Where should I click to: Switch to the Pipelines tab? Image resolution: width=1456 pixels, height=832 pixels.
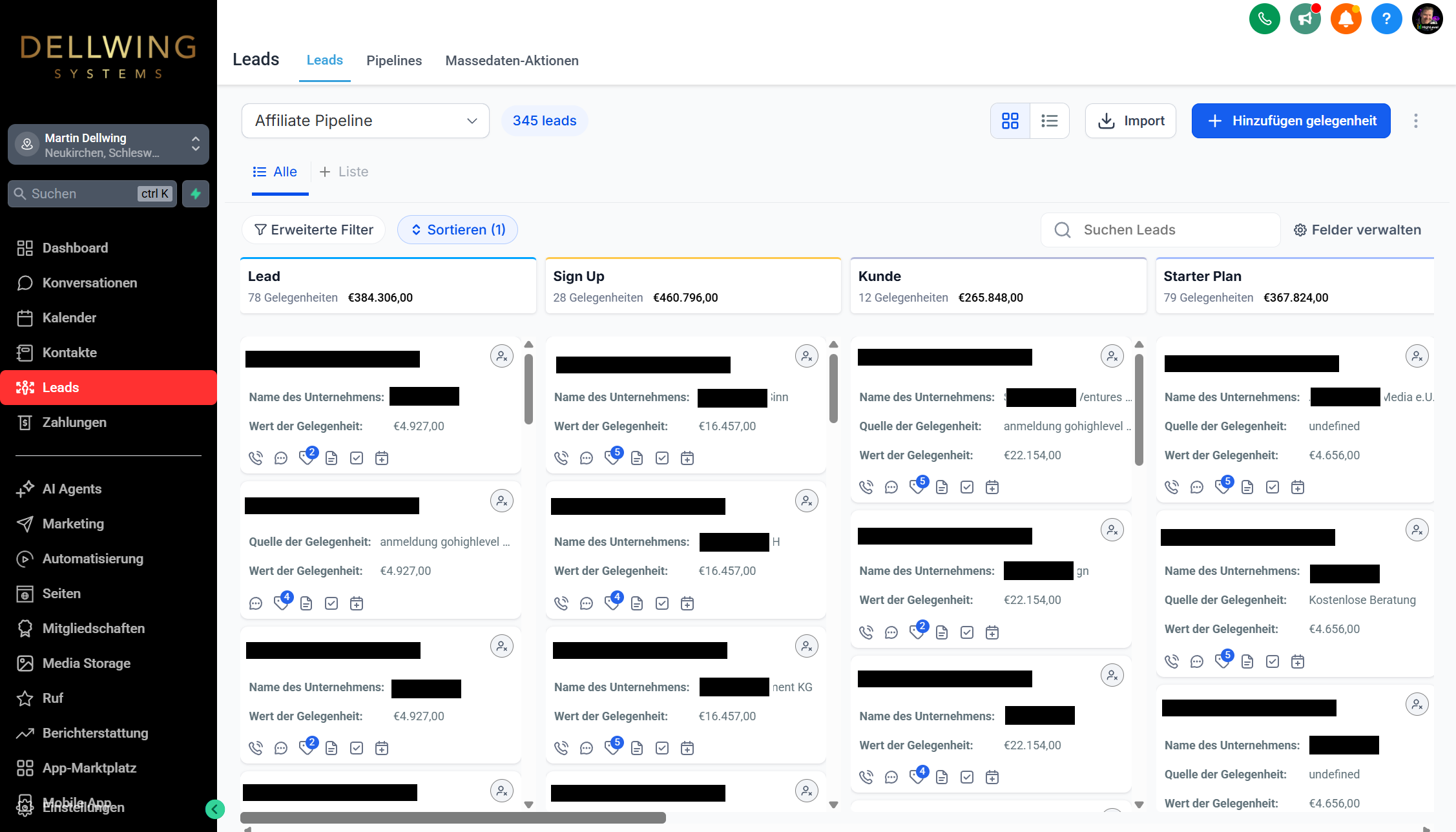click(394, 61)
